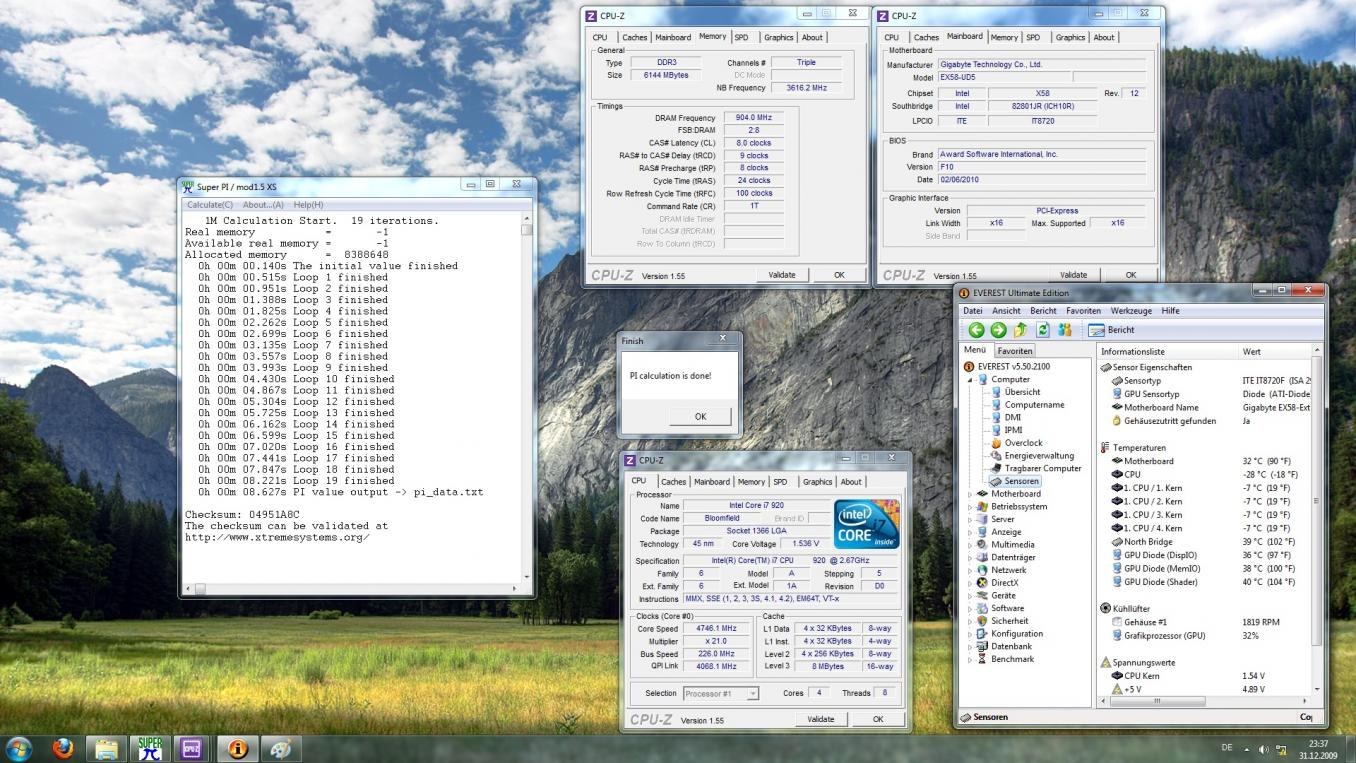Expand Multimedia node in EVEREST tree

(969, 545)
